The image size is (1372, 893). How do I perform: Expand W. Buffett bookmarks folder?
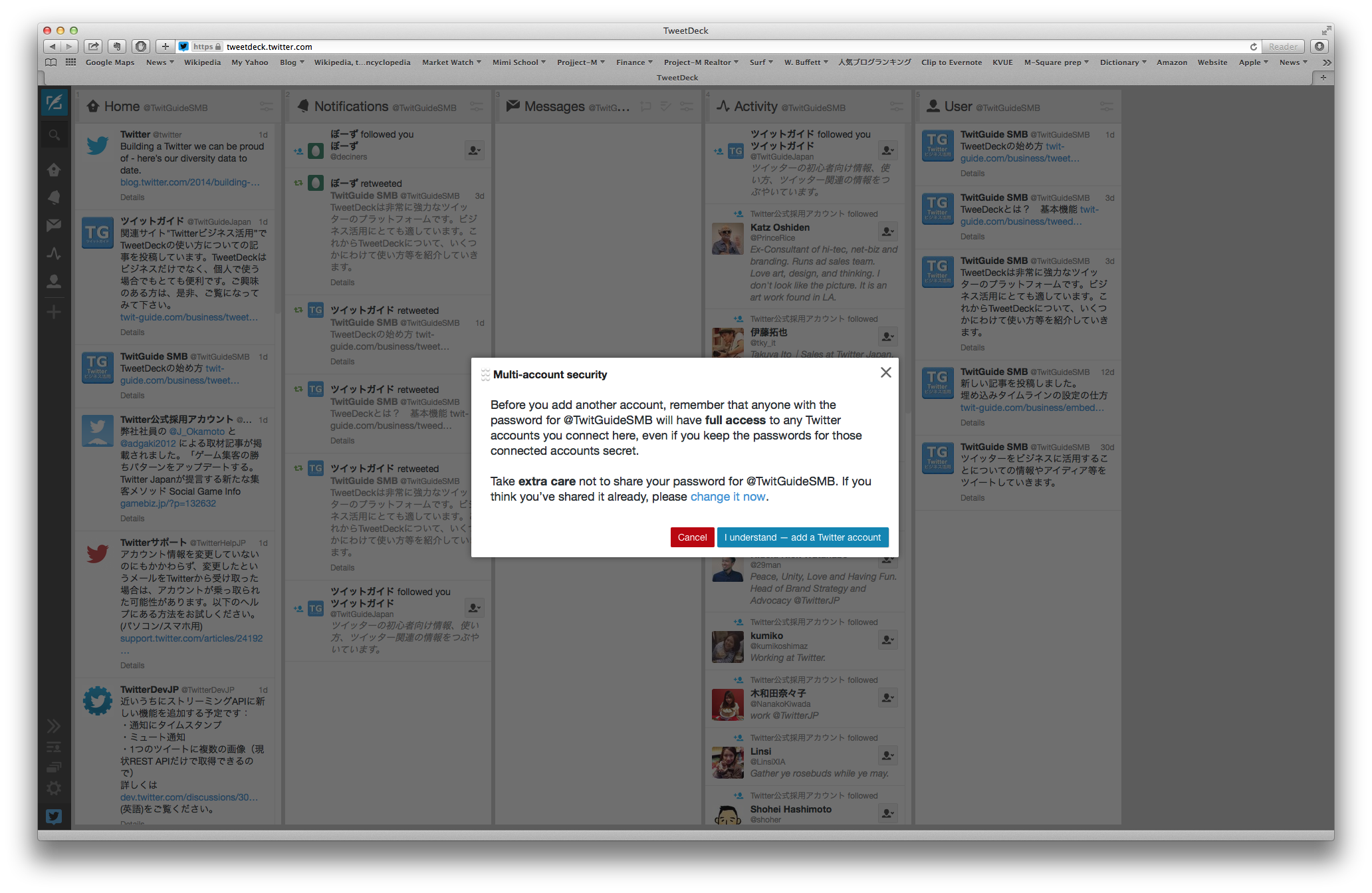806,63
